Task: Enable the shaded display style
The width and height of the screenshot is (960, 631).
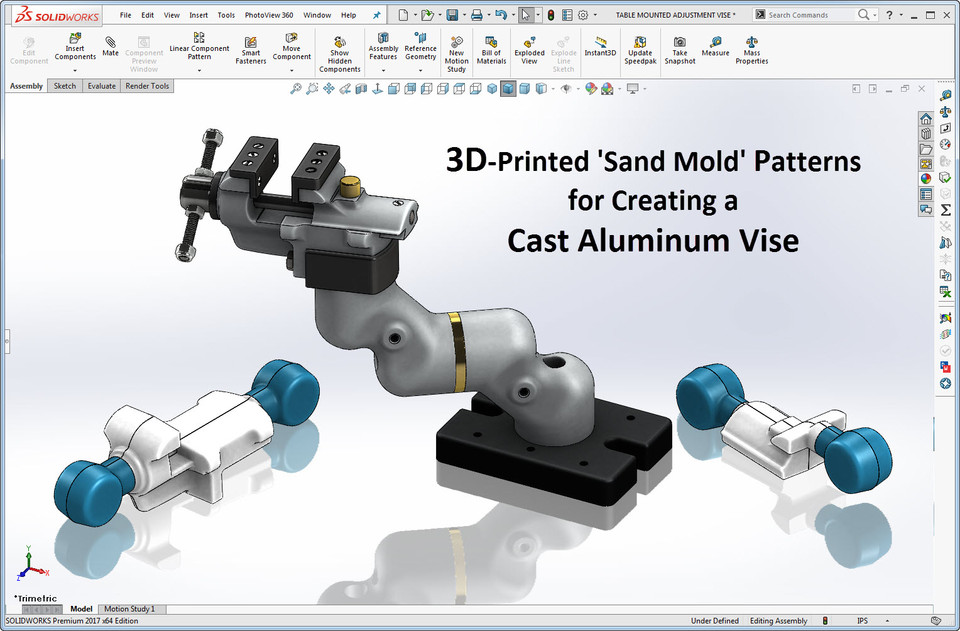Action: tap(523, 88)
